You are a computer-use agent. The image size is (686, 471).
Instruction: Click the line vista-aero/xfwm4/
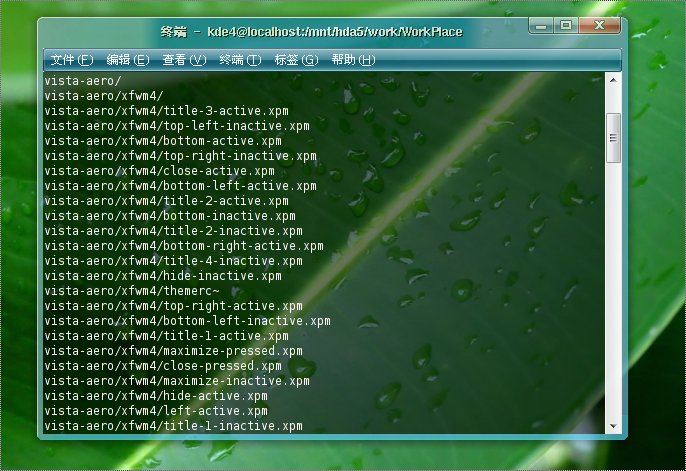104,96
